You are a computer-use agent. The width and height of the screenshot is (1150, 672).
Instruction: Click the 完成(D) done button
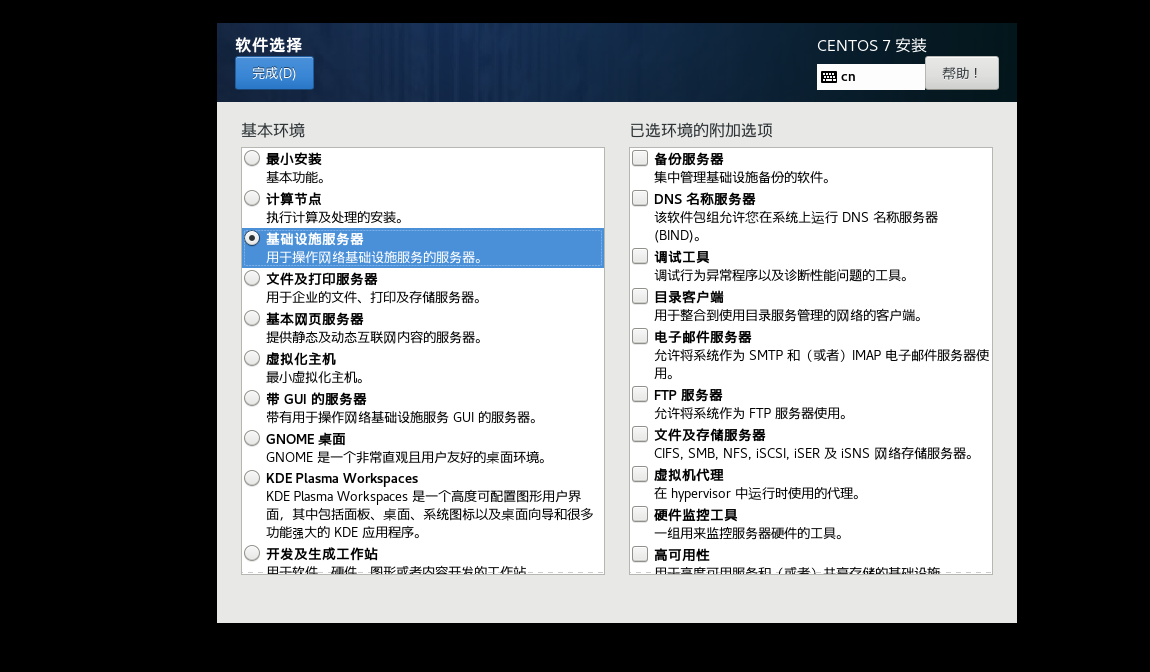coord(274,73)
